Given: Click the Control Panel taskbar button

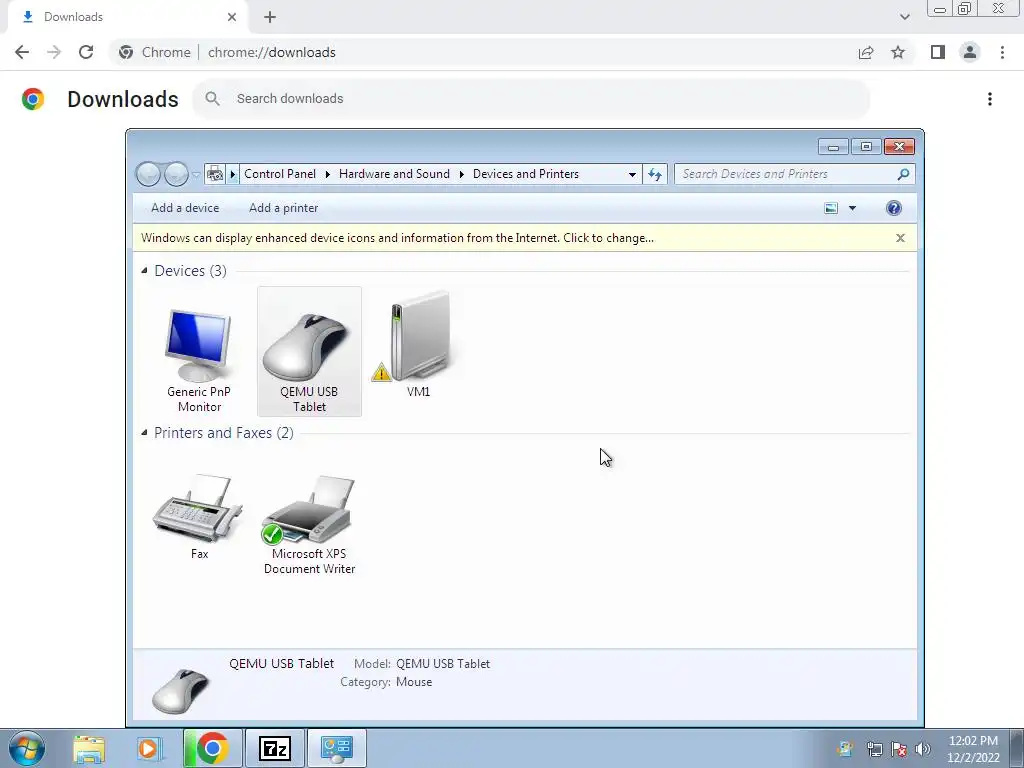Looking at the screenshot, I should pos(337,748).
